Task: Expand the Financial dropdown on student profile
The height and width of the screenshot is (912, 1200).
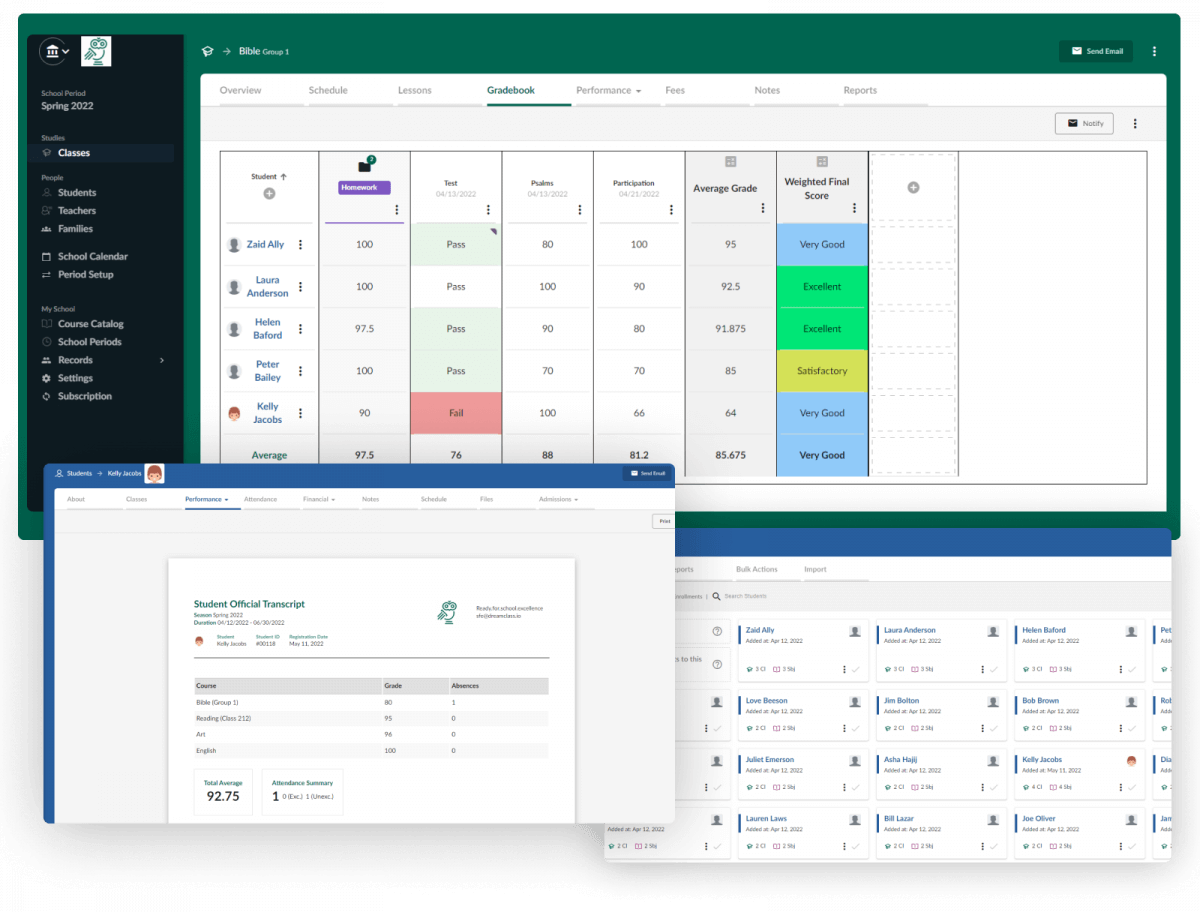Action: coord(319,499)
